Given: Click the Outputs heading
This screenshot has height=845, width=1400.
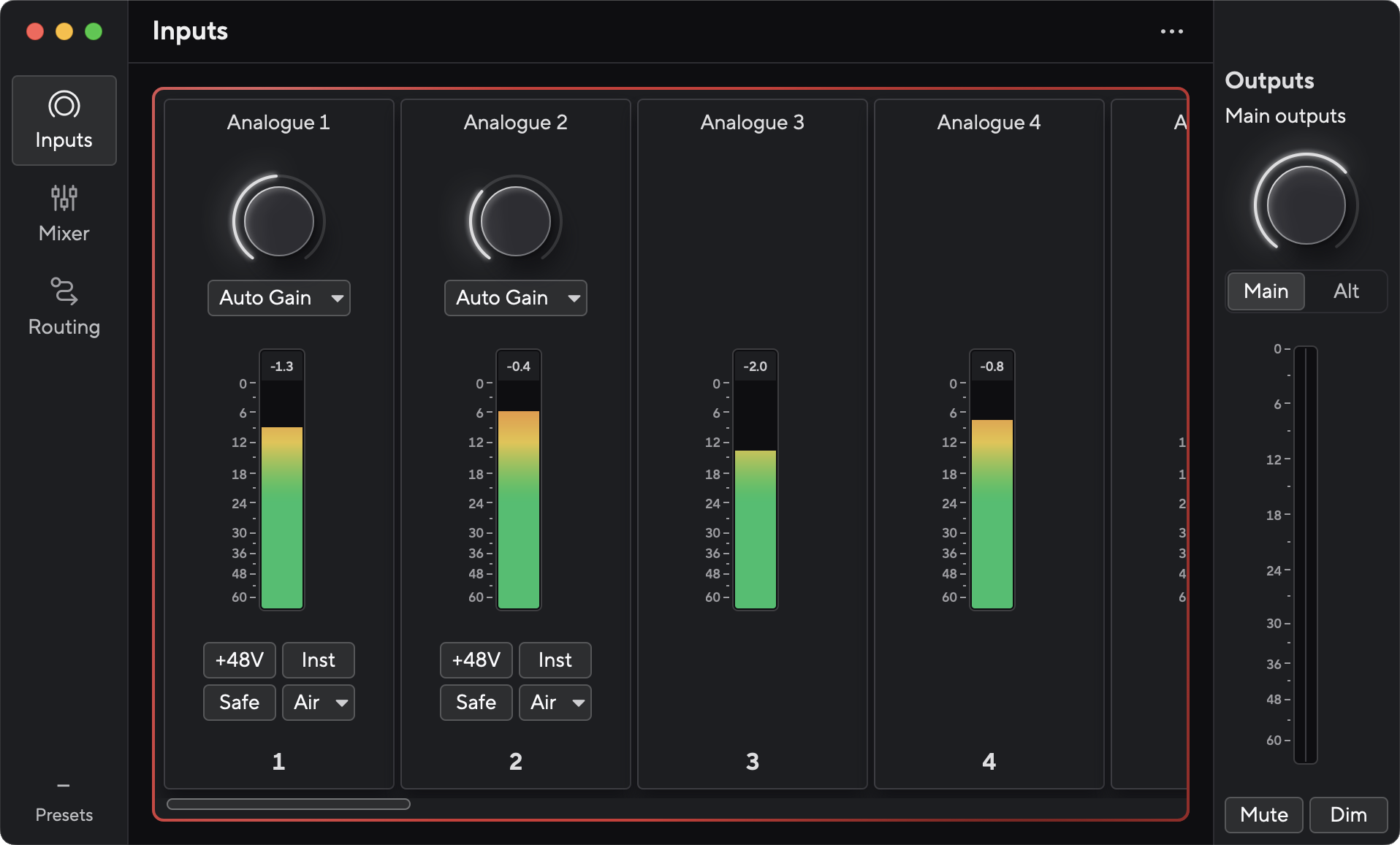Looking at the screenshot, I should pos(1270,80).
